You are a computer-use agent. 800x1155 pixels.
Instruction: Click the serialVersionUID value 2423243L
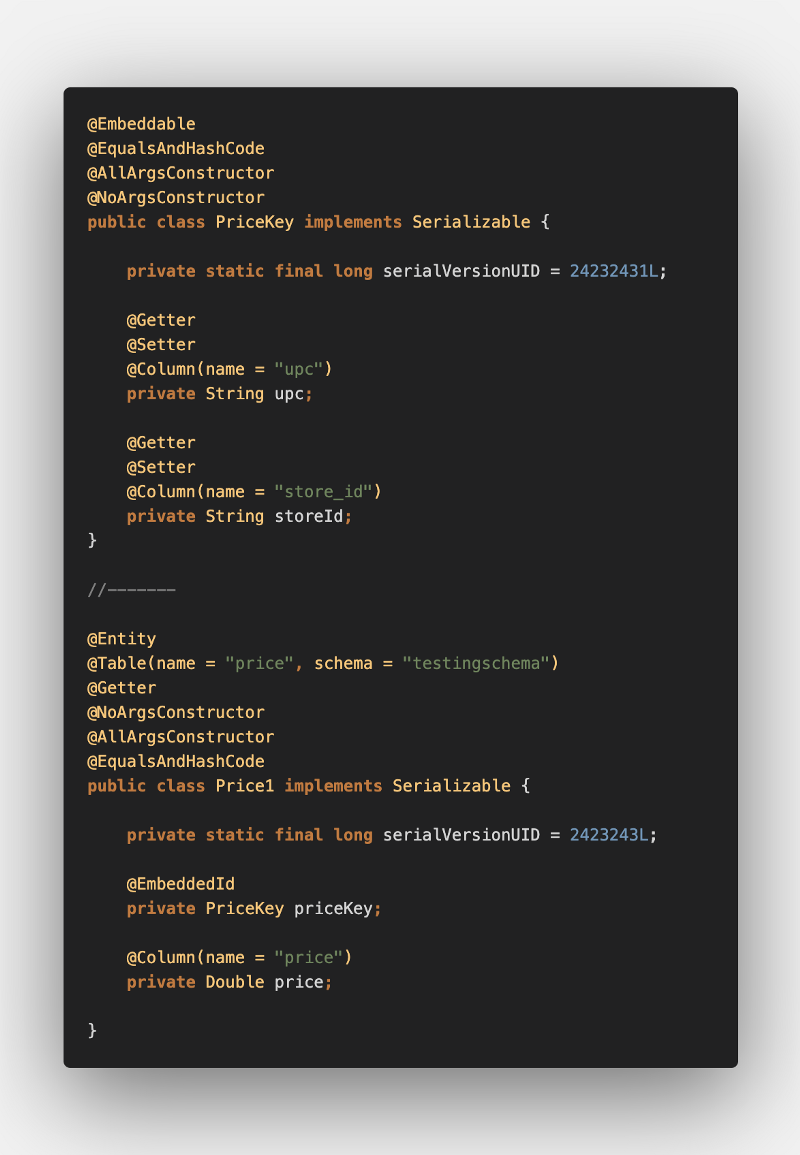coord(608,835)
